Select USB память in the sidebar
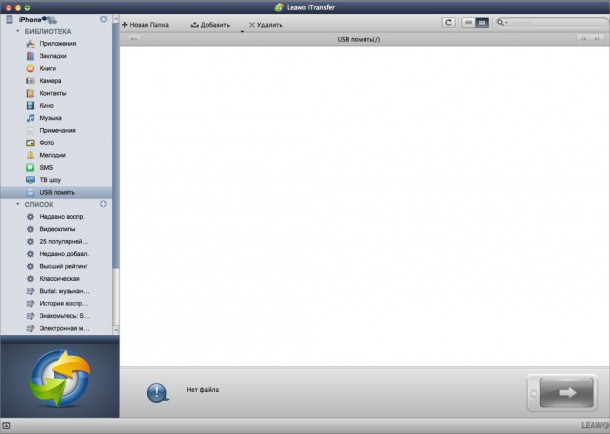The image size is (610, 434). click(x=56, y=192)
